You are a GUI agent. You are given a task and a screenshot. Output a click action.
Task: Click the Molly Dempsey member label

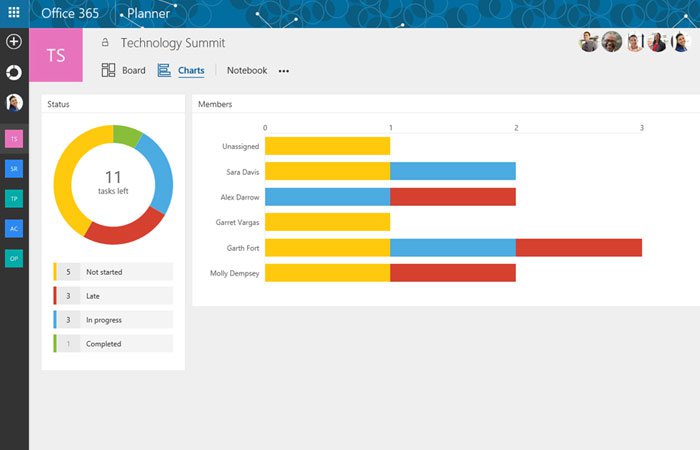coord(234,273)
